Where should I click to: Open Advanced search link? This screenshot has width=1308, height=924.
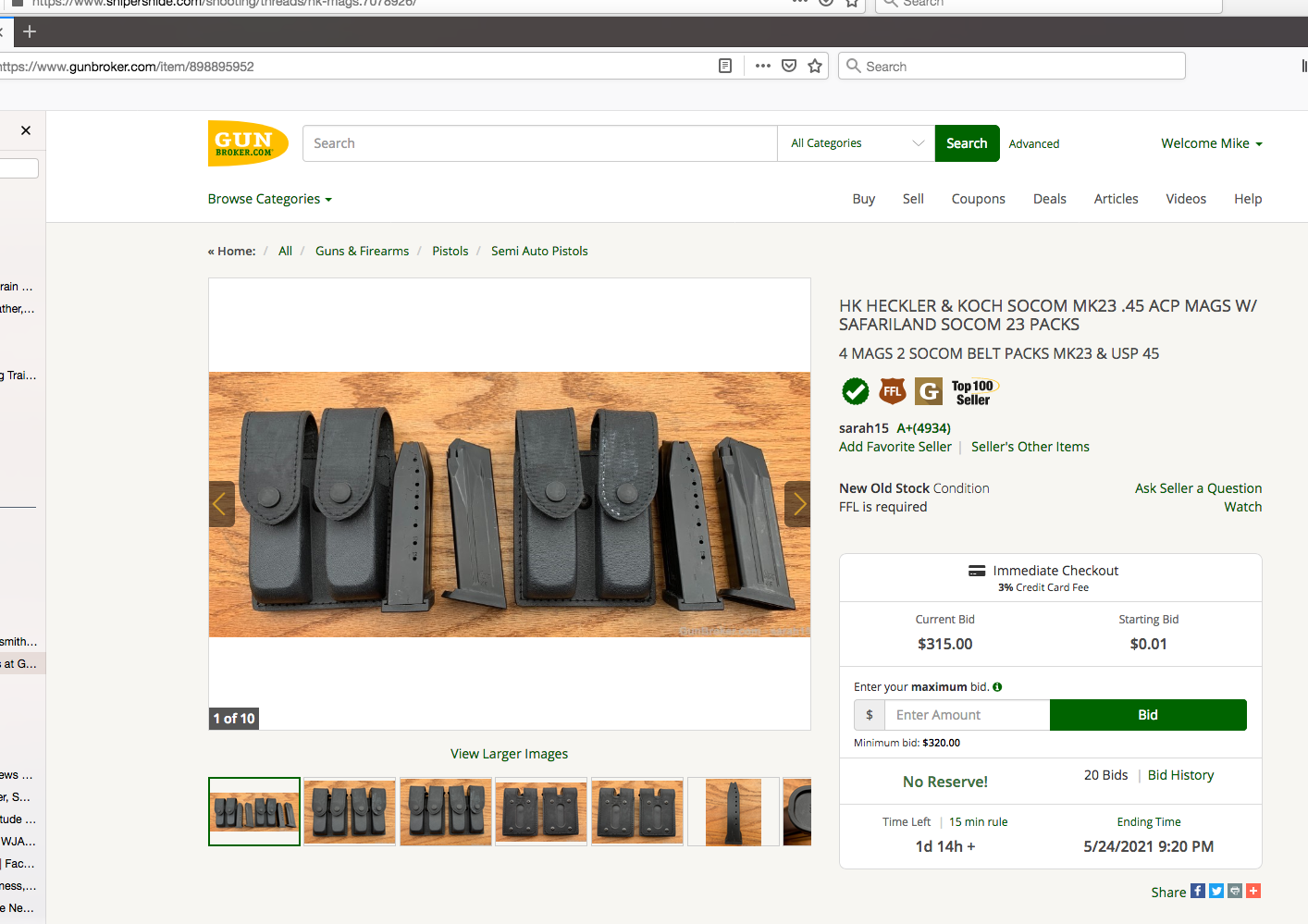pos(1034,143)
